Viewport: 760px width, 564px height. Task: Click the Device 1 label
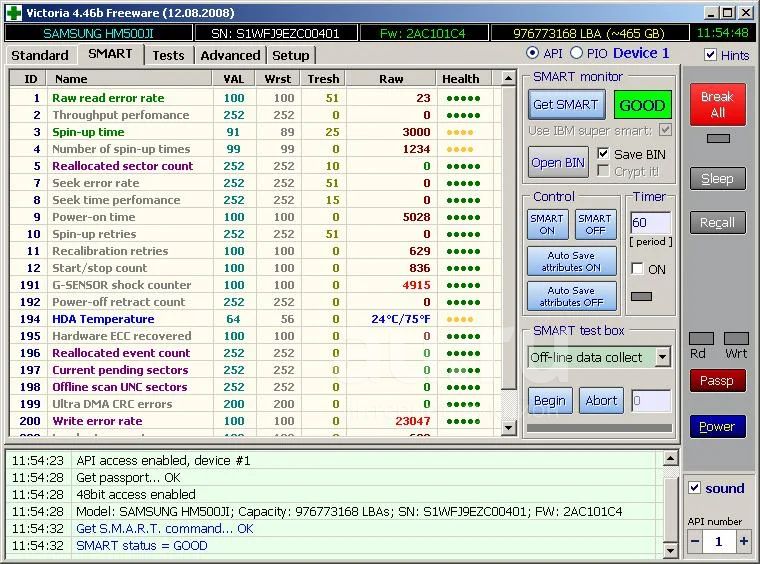[x=641, y=53]
